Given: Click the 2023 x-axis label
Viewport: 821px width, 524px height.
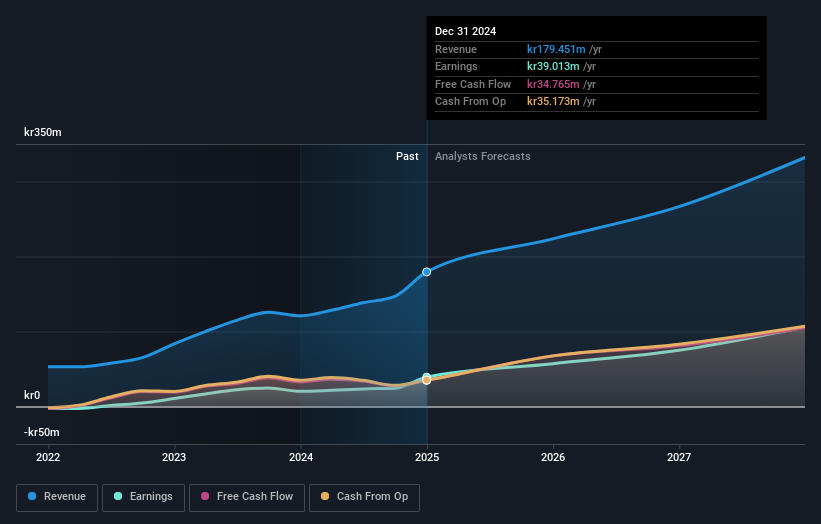Looking at the screenshot, I should (174, 457).
